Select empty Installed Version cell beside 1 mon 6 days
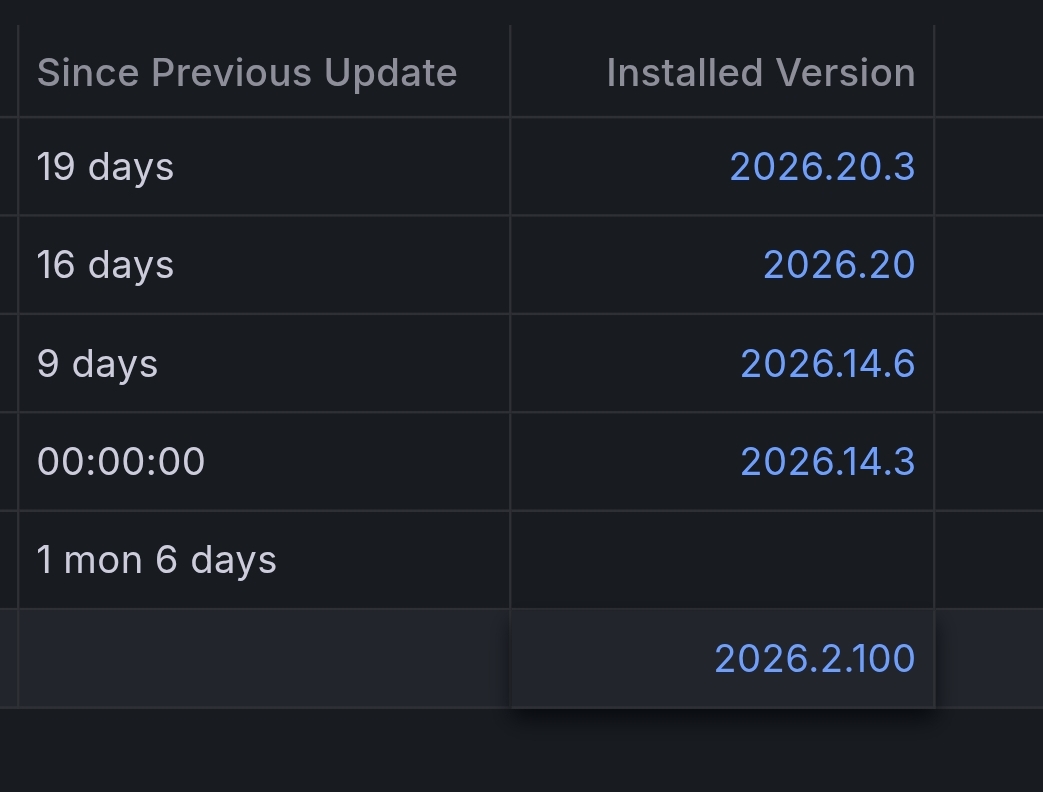The height and width of the screenshot is (792, 1043). pos(722,560)
